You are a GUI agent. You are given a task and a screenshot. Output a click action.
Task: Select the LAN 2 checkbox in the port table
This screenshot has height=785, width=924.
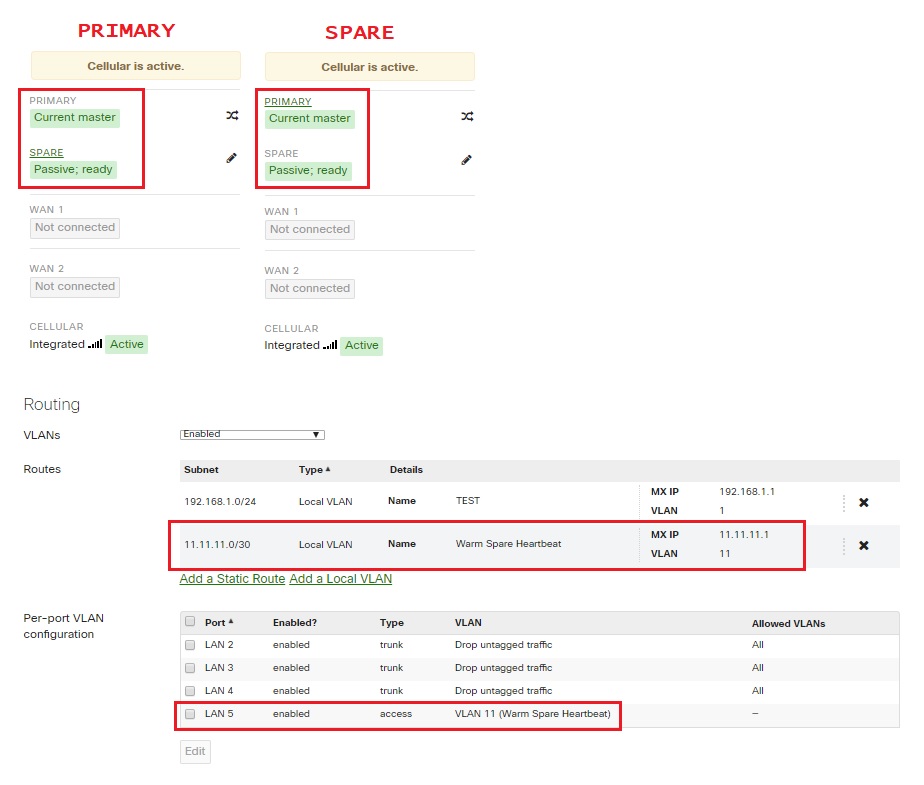click(x=189, y=644)
